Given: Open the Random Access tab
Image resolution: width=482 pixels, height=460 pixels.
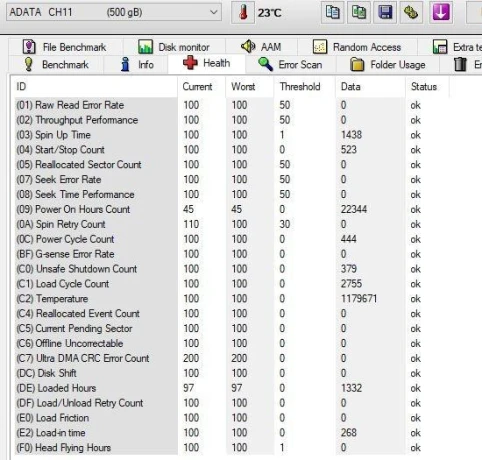Looking at the screenshot, I should click(x=357, y=47).
